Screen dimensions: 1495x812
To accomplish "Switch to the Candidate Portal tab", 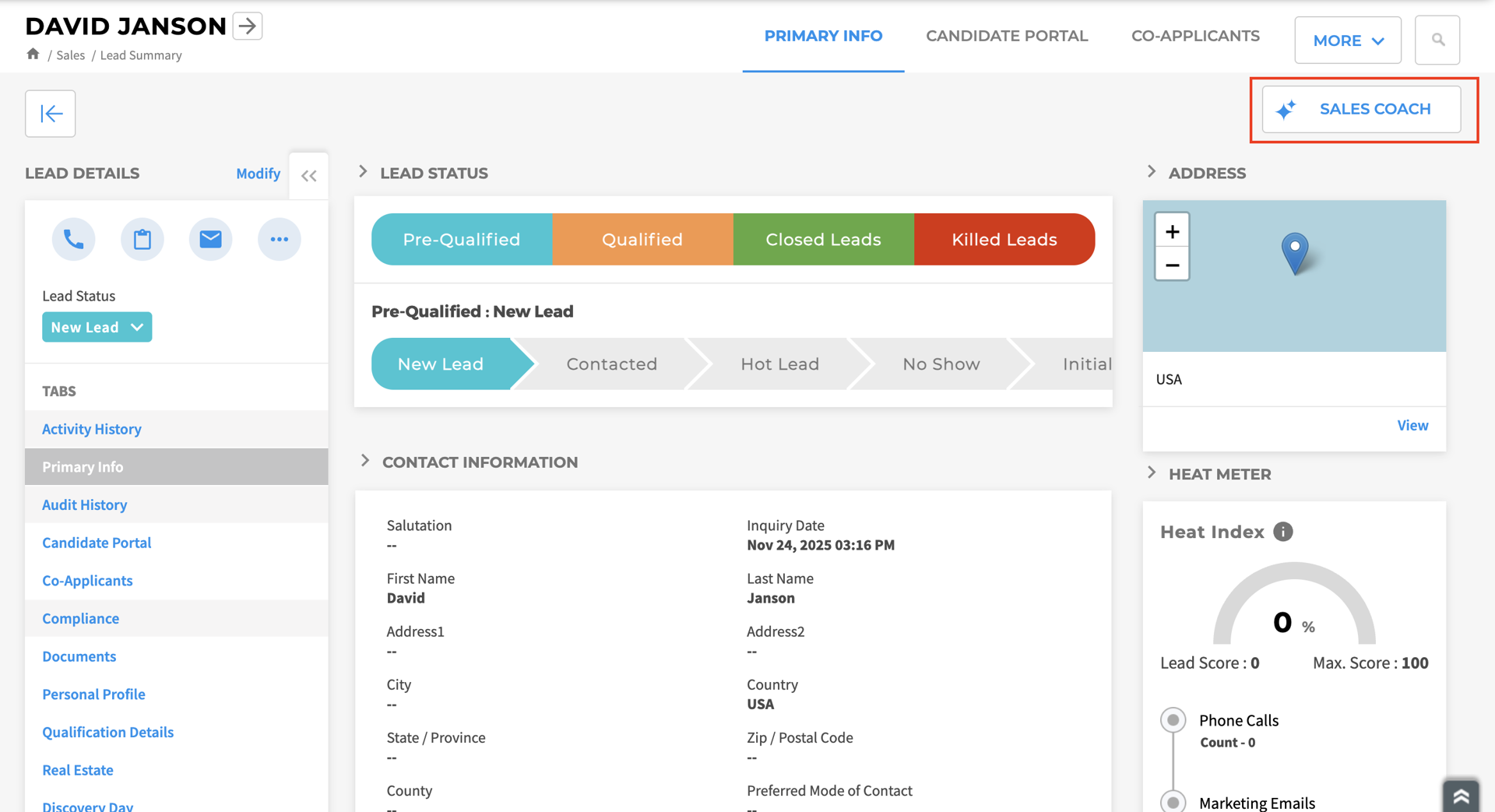I will tap(1007, 36).
